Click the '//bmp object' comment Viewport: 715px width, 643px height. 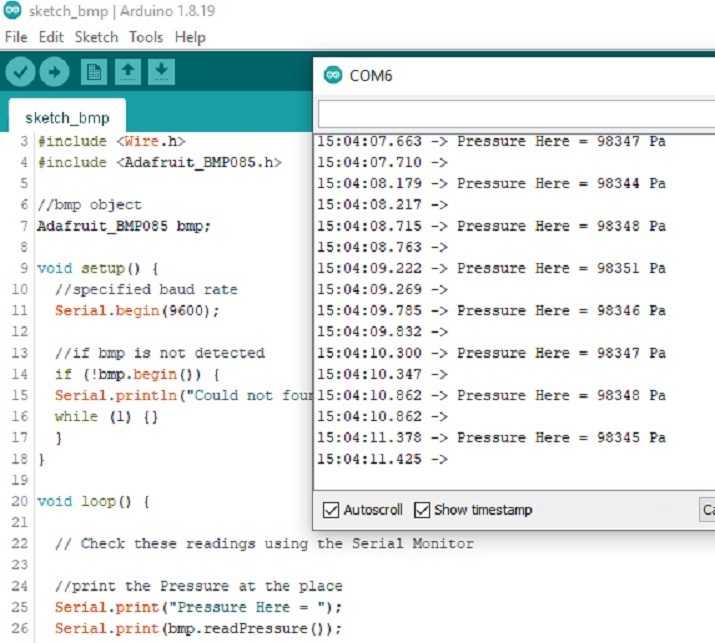coord(89,204)
